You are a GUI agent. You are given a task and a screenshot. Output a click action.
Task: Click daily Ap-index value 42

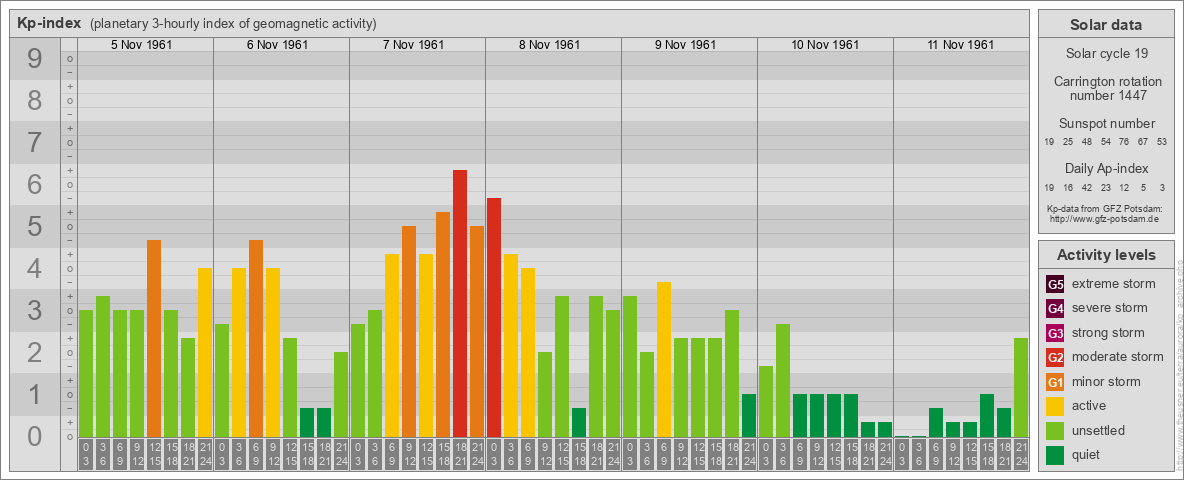point(1087,187)
